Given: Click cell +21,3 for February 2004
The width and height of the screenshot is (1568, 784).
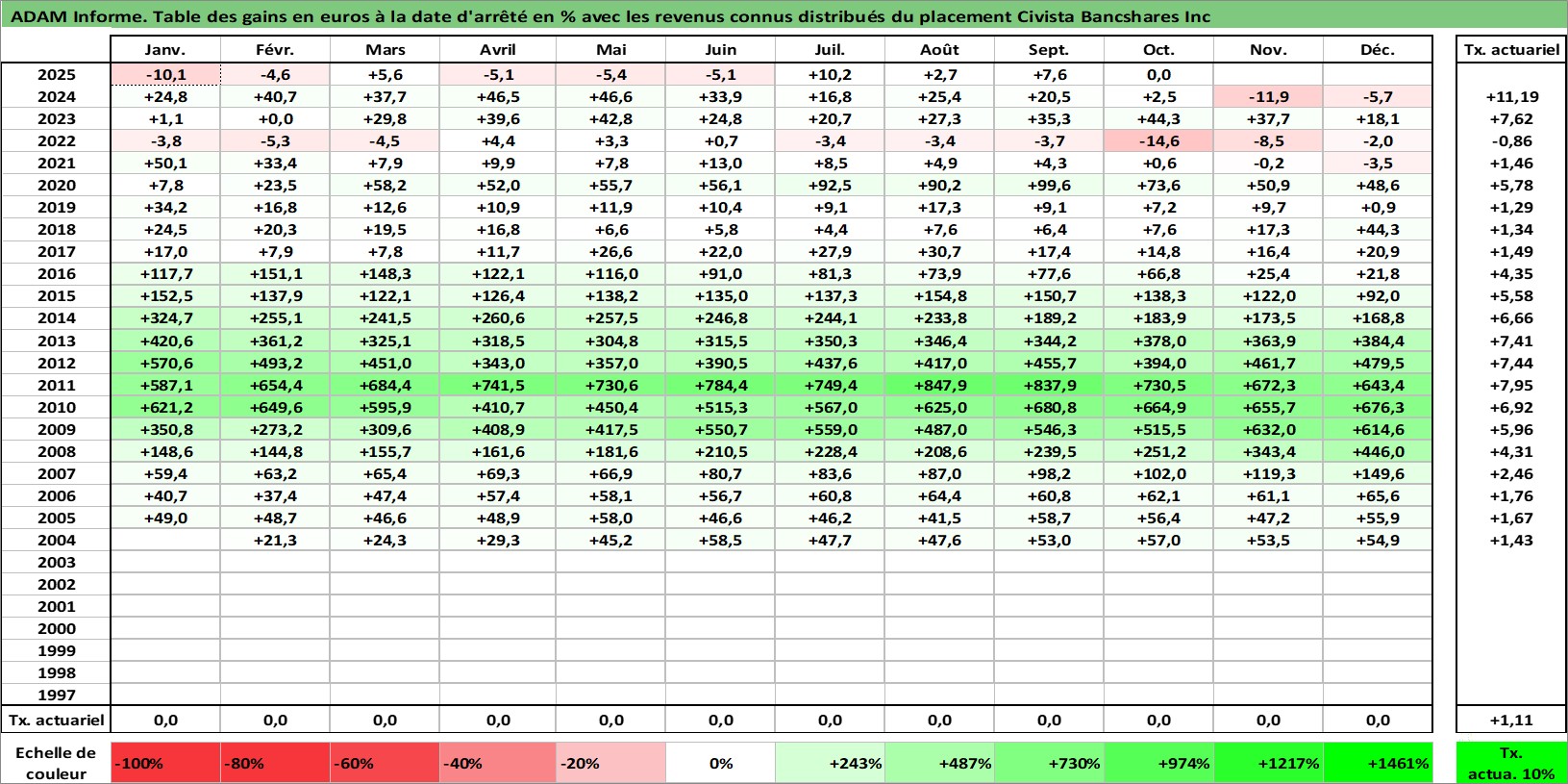Looking at the screenshot, I should click(x=275, y=540).
